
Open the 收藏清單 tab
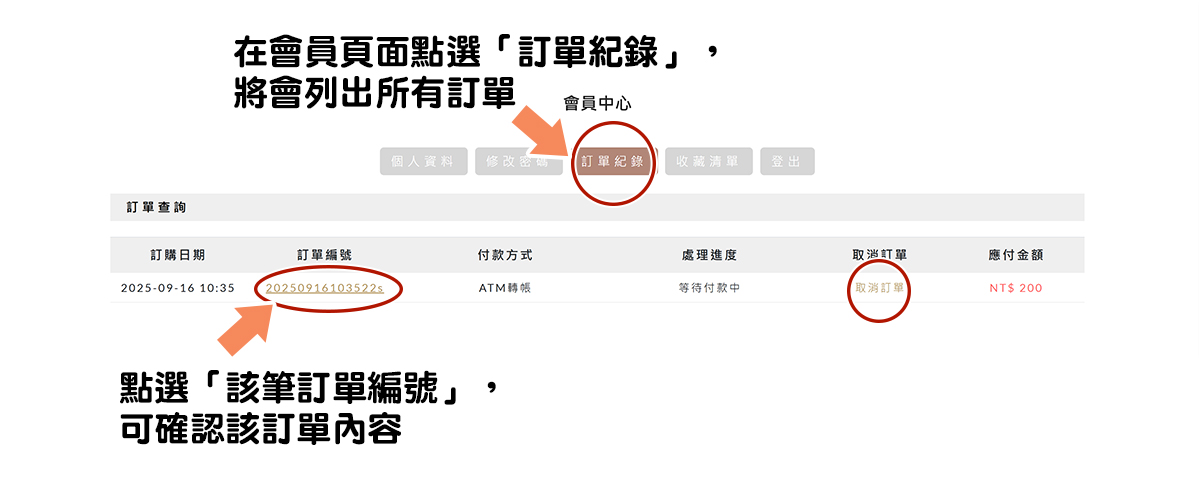click(x=708, y=162)
